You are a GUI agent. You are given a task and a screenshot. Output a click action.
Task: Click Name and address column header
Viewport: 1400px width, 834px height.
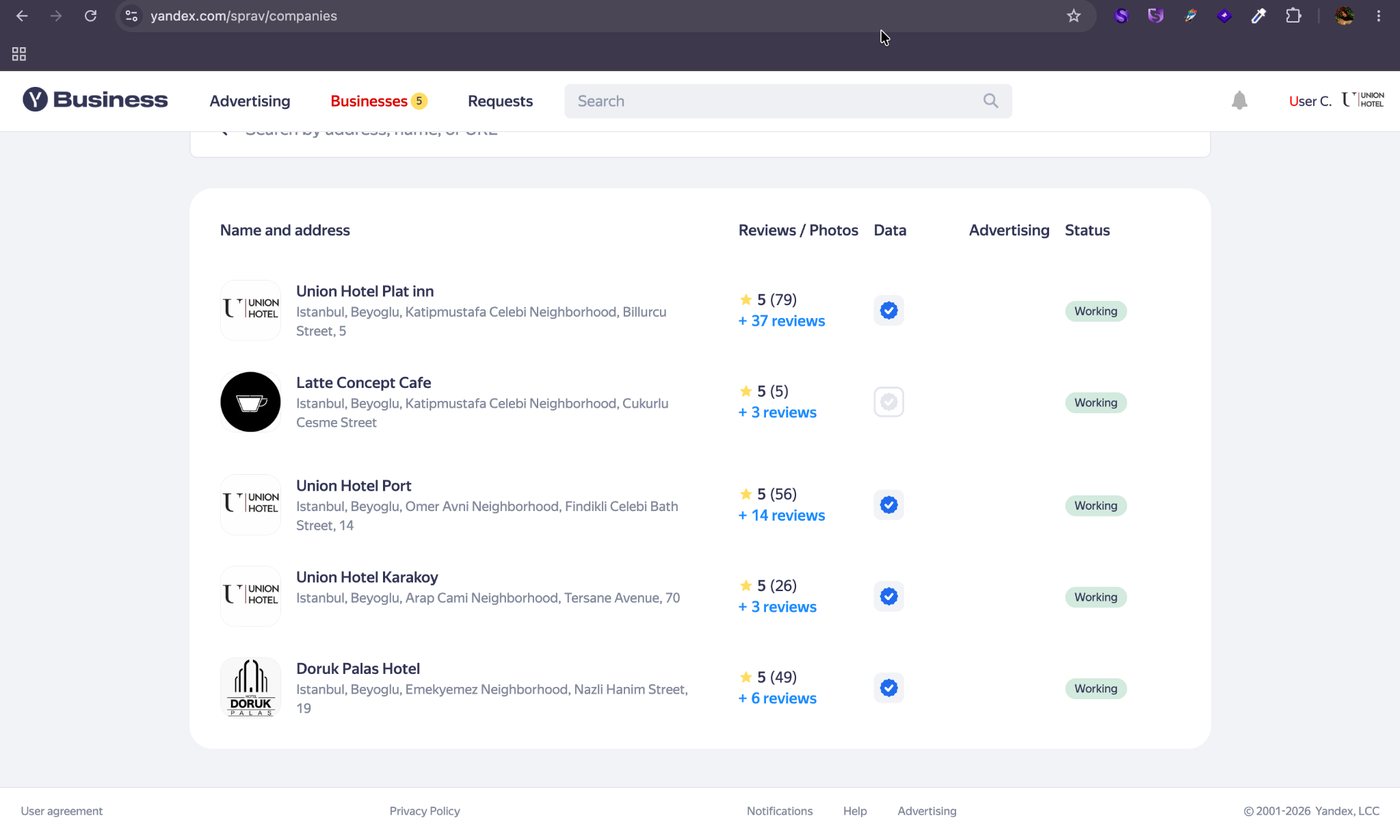[285, 230]
